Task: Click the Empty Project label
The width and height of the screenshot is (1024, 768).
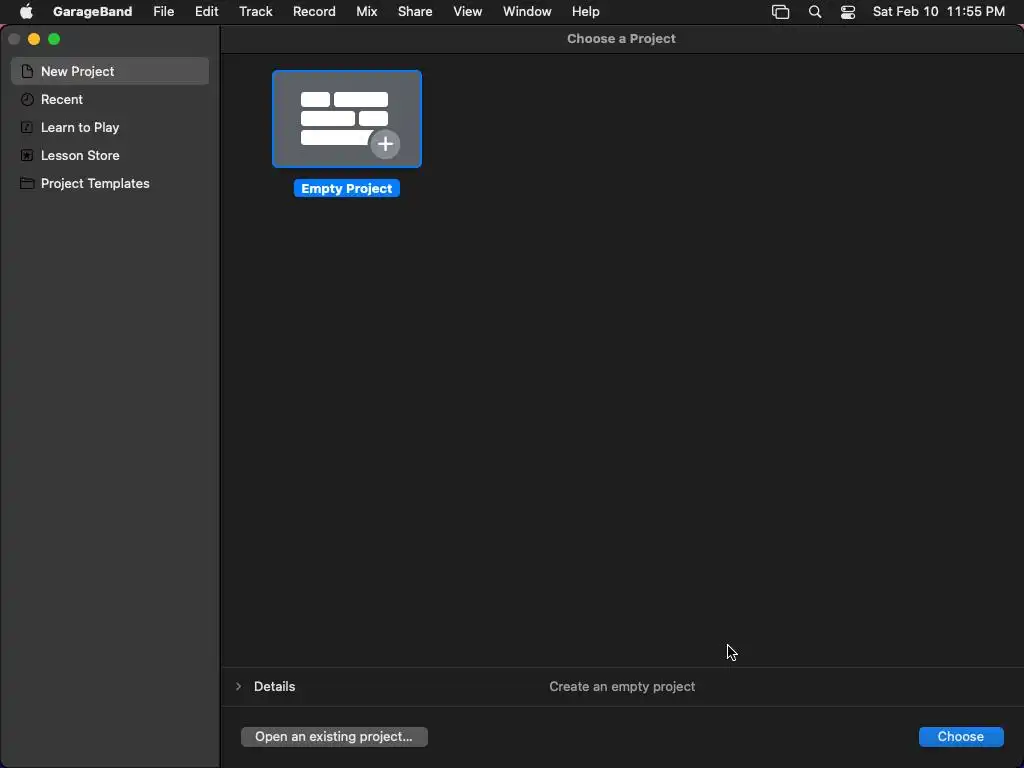Action: [x=347, y=189]
